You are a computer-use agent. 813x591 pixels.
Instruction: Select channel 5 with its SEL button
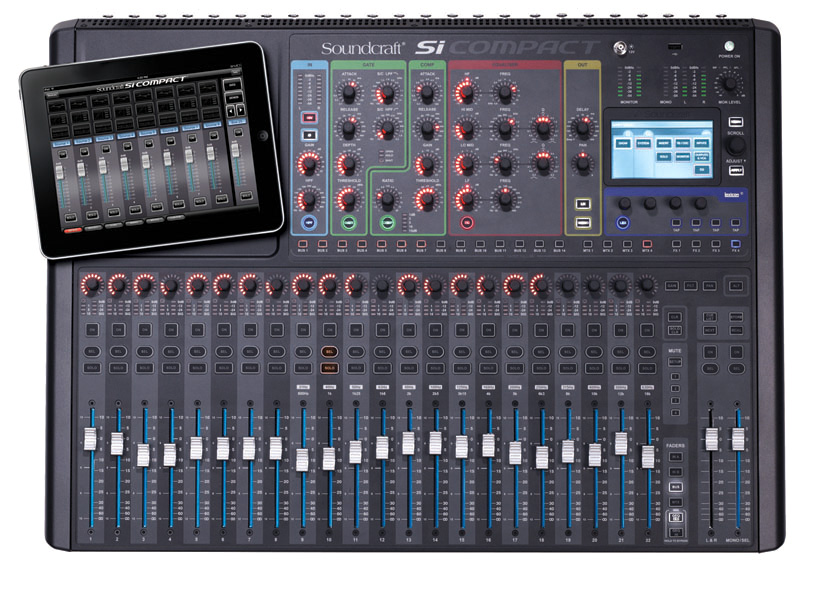[x=198, y=351]
